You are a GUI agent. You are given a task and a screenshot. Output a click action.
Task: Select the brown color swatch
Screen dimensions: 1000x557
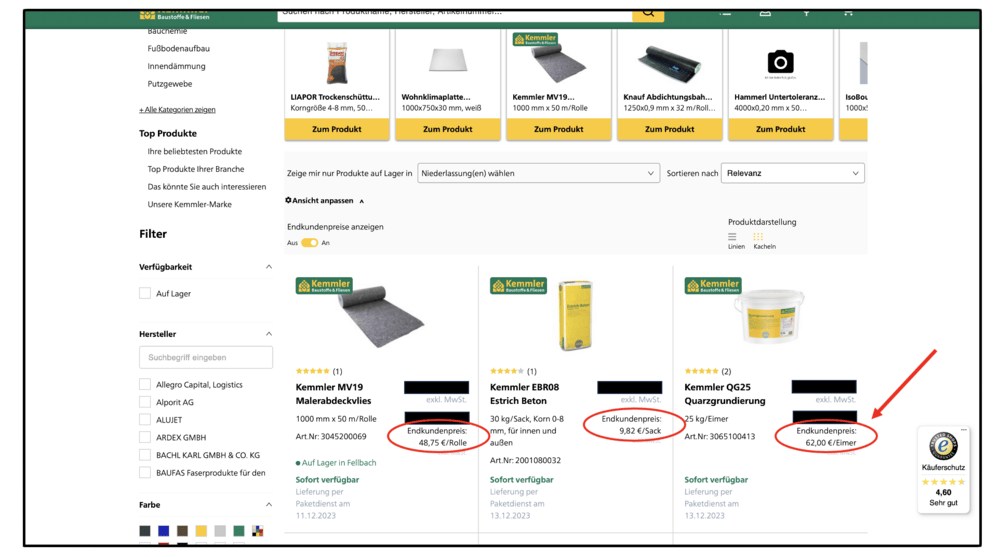(182, 531)
